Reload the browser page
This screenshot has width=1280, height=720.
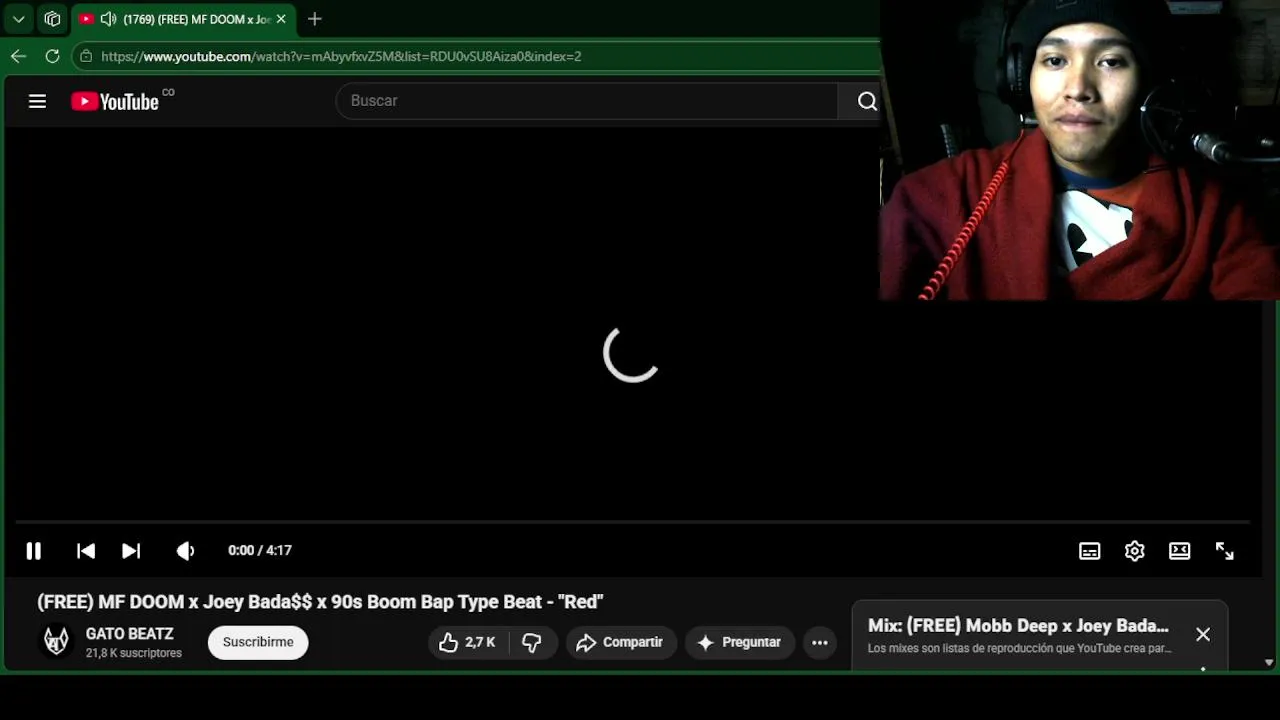pyautogui.click(x=52, y=56)
